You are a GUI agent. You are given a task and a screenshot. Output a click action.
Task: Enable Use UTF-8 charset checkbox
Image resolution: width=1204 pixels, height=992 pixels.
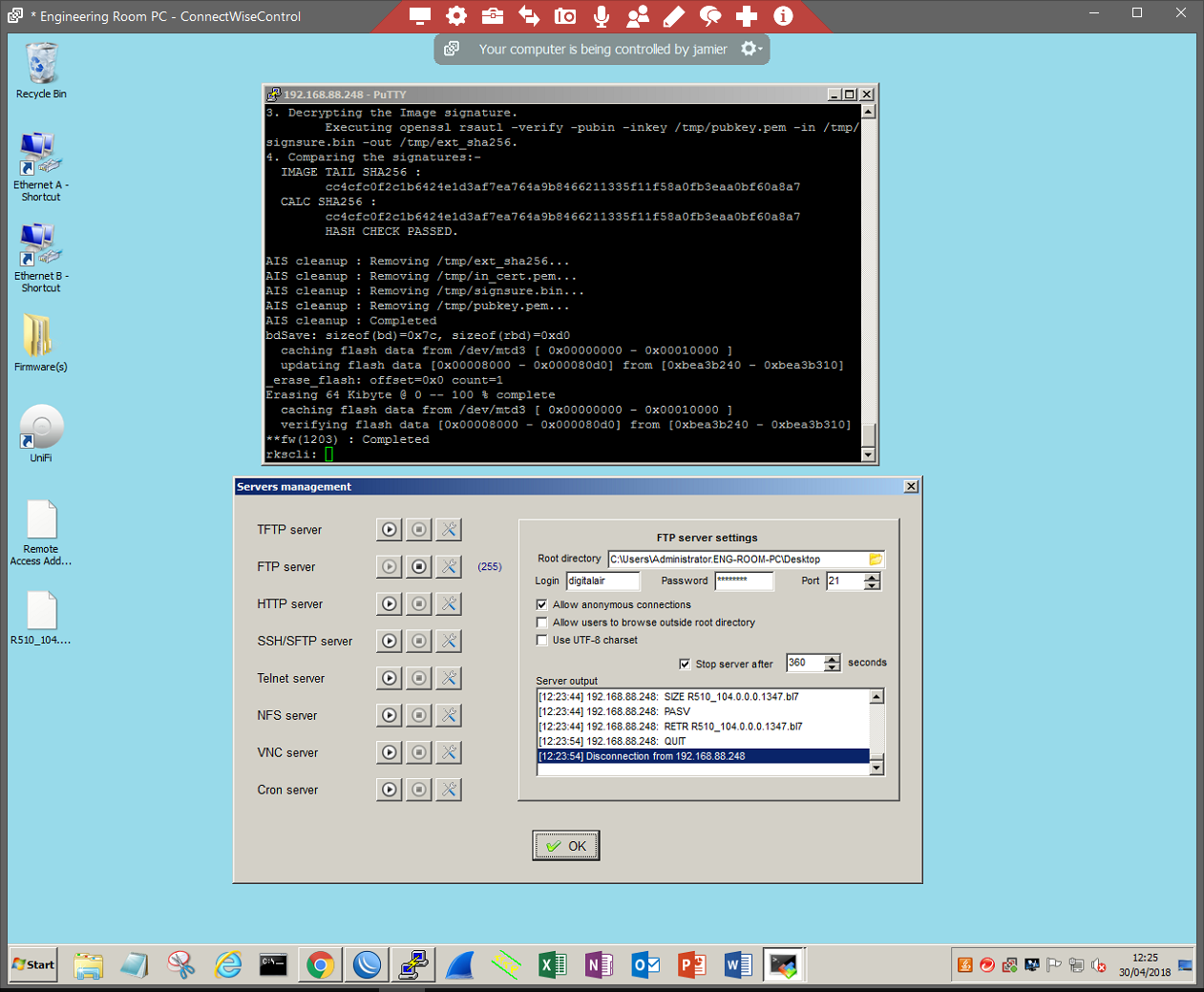point(542,641)
